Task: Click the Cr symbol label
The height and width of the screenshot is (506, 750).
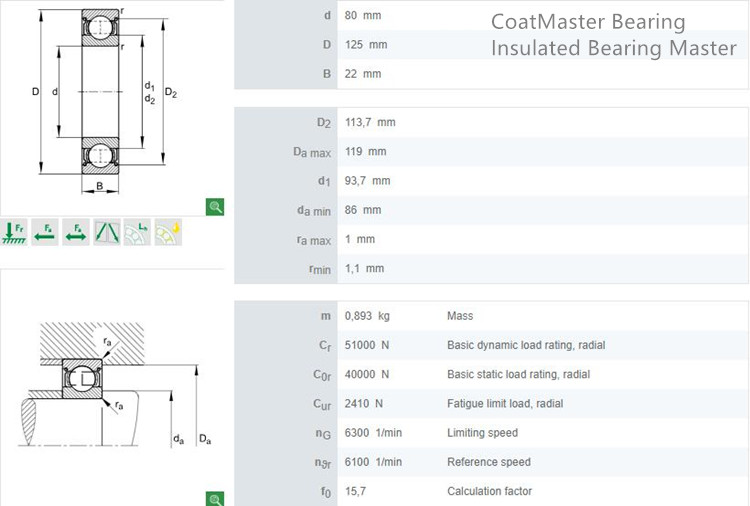Action: tap(325, 345)
